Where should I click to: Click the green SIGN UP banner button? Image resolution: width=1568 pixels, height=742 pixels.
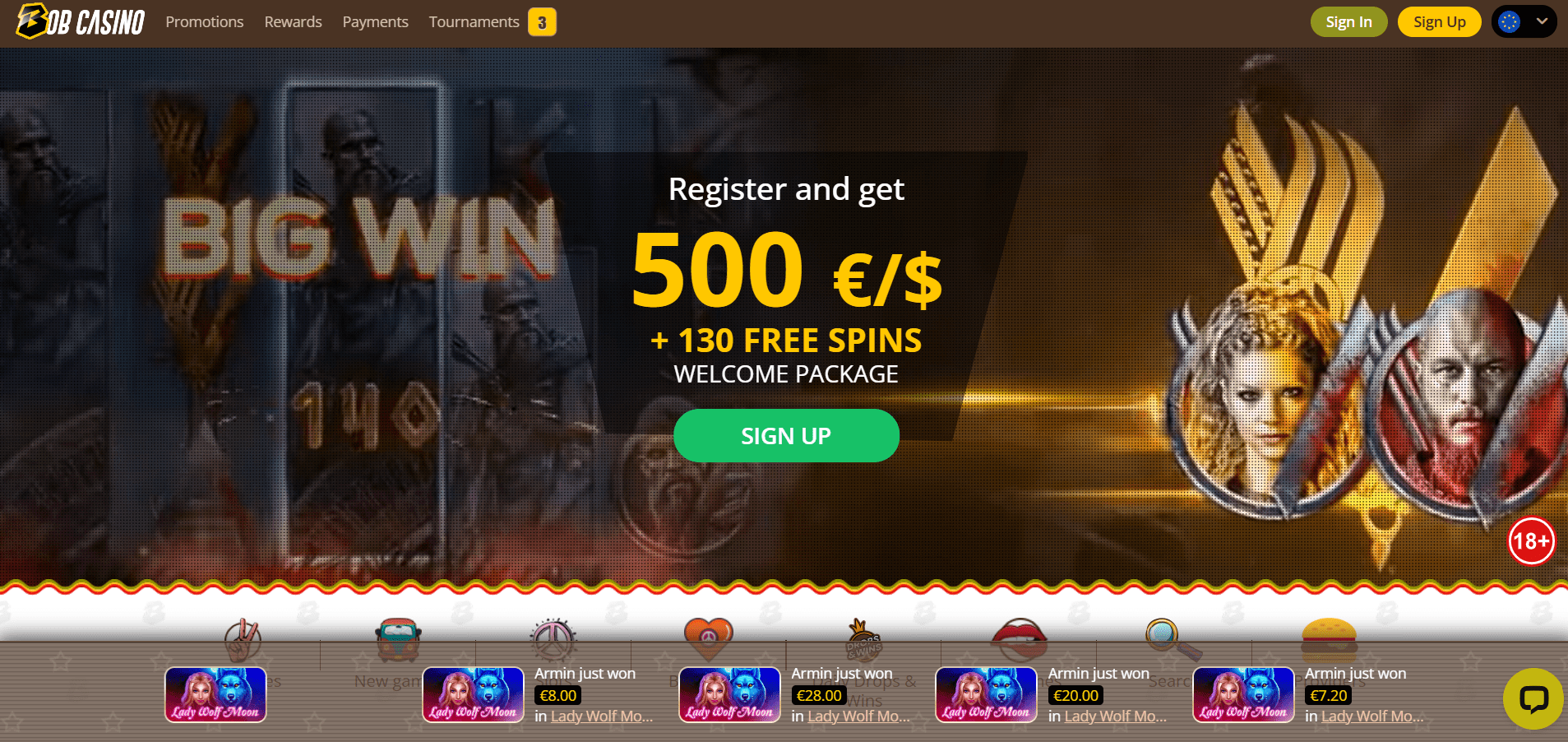786,435
